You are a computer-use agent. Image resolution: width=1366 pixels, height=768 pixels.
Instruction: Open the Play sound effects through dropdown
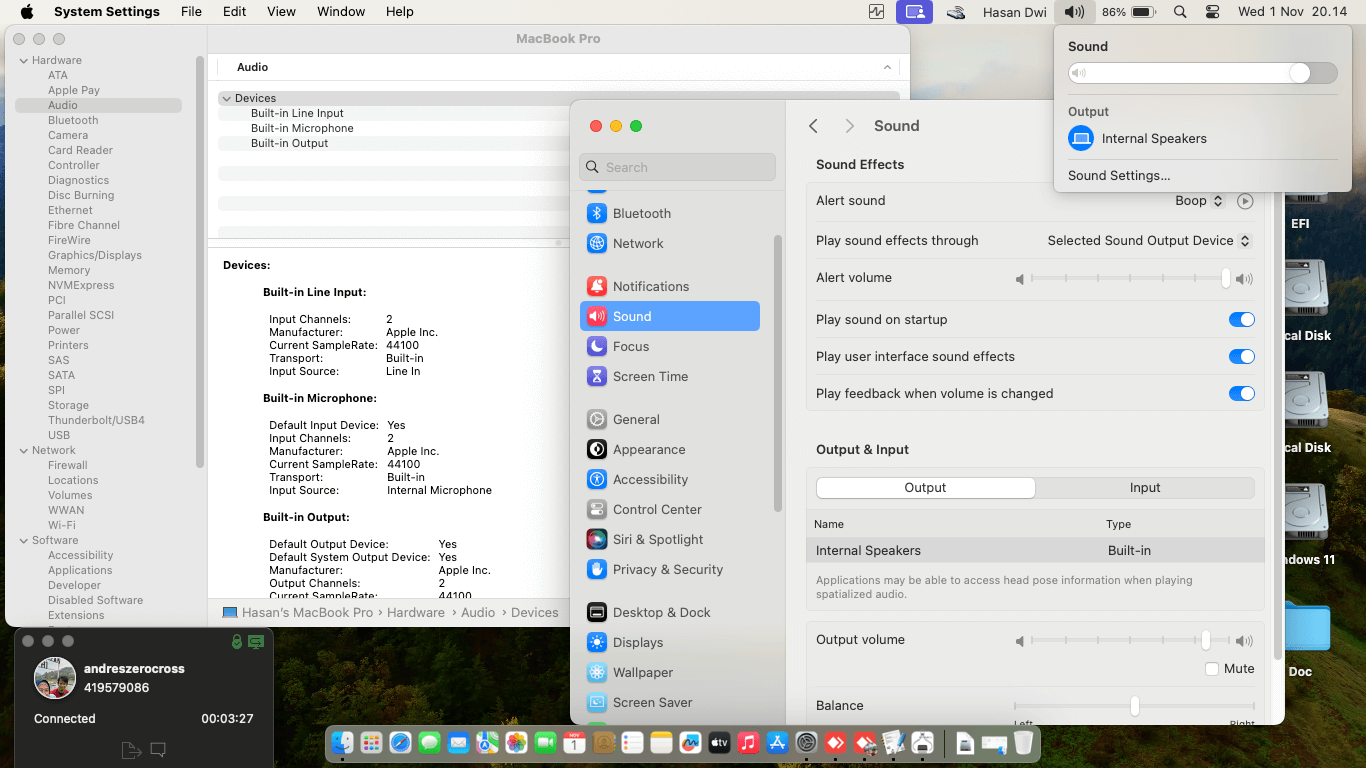[1148, 241]
